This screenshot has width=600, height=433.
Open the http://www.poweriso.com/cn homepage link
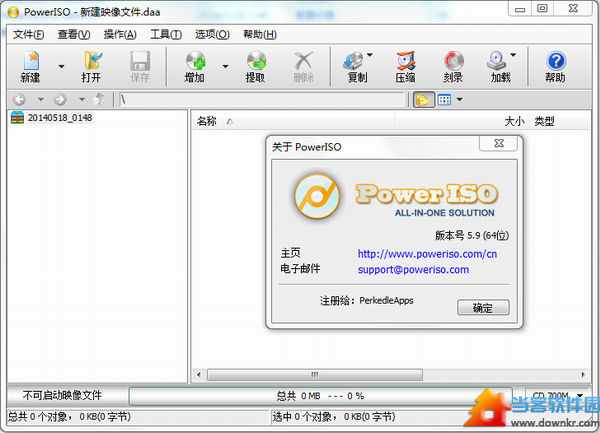point(427,254)
